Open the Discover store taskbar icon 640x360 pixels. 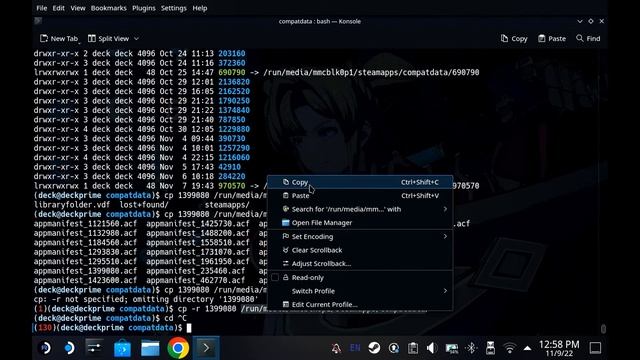coord(122,348)
